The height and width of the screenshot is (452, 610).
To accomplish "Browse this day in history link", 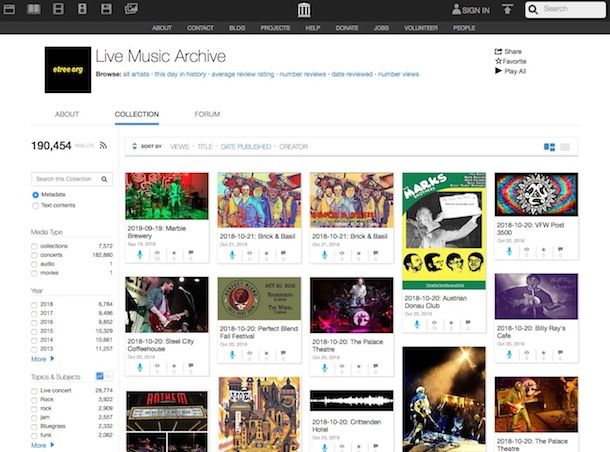I will pyautogui.click(x=181, y=74).
